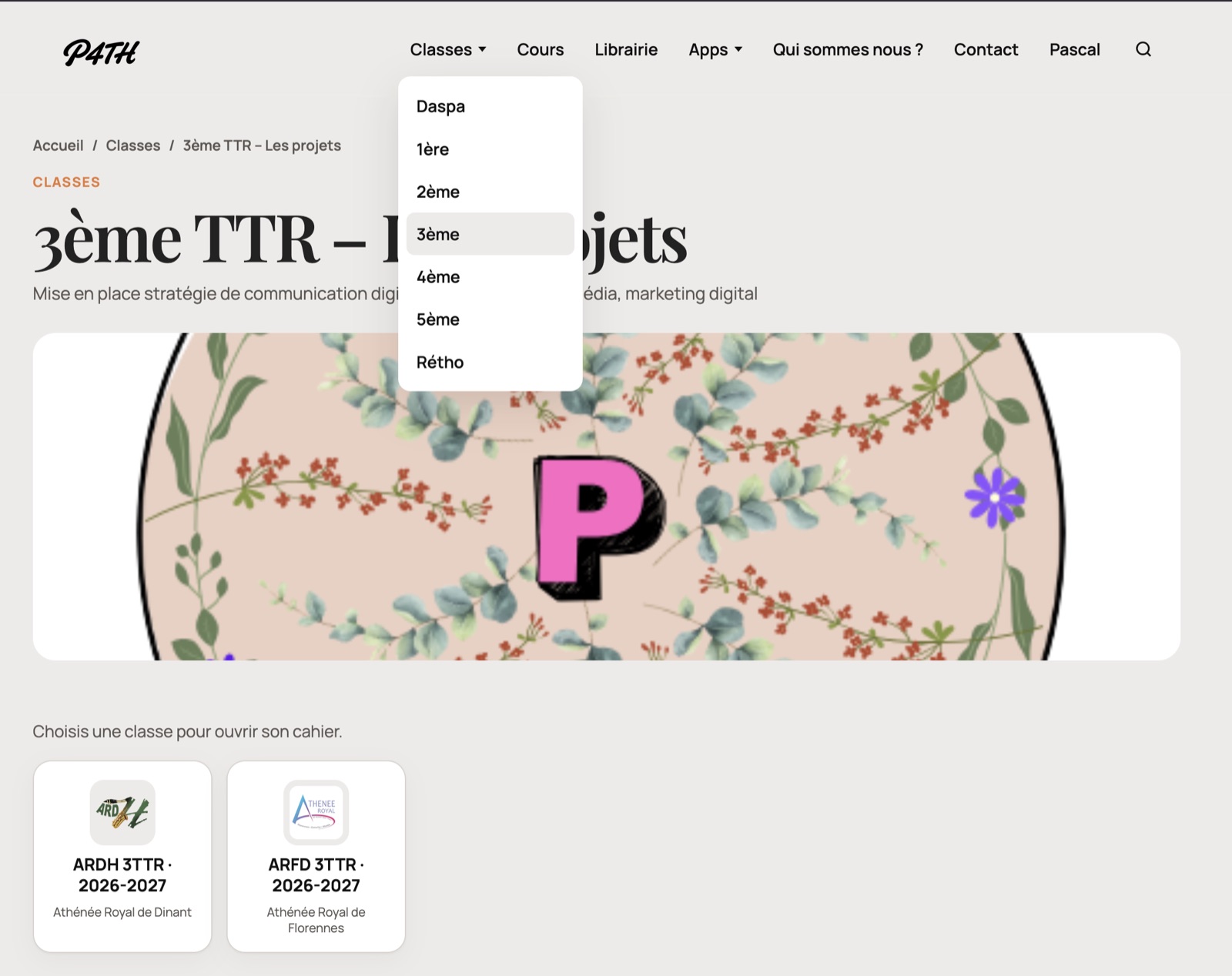Click the Athenee Royal logo icon
This screenshot has width=1232, height=976.
pyautogui.click(x=316, y=812)
